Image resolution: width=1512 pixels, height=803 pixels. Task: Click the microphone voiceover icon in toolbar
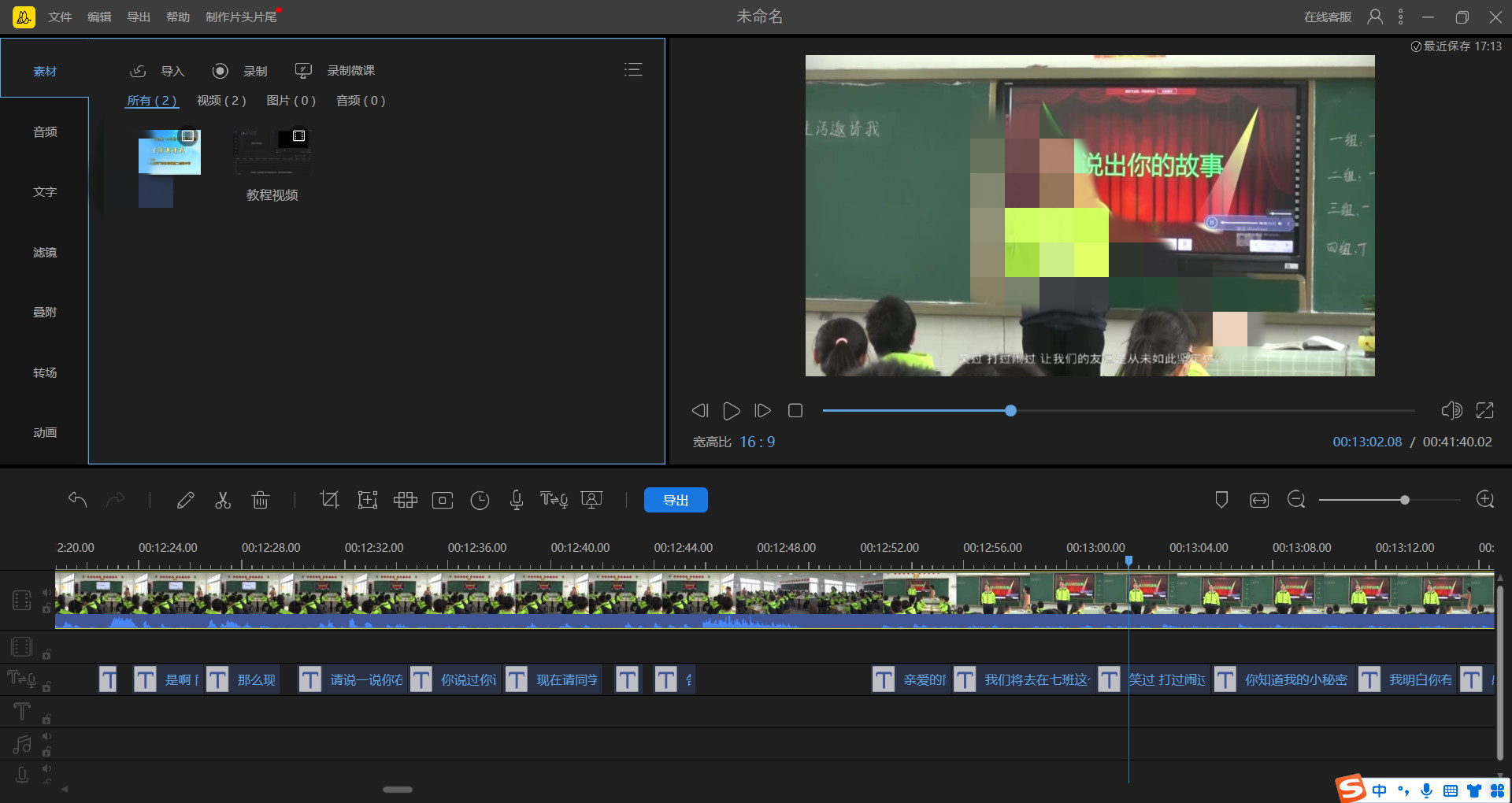(x=517, y=500)
